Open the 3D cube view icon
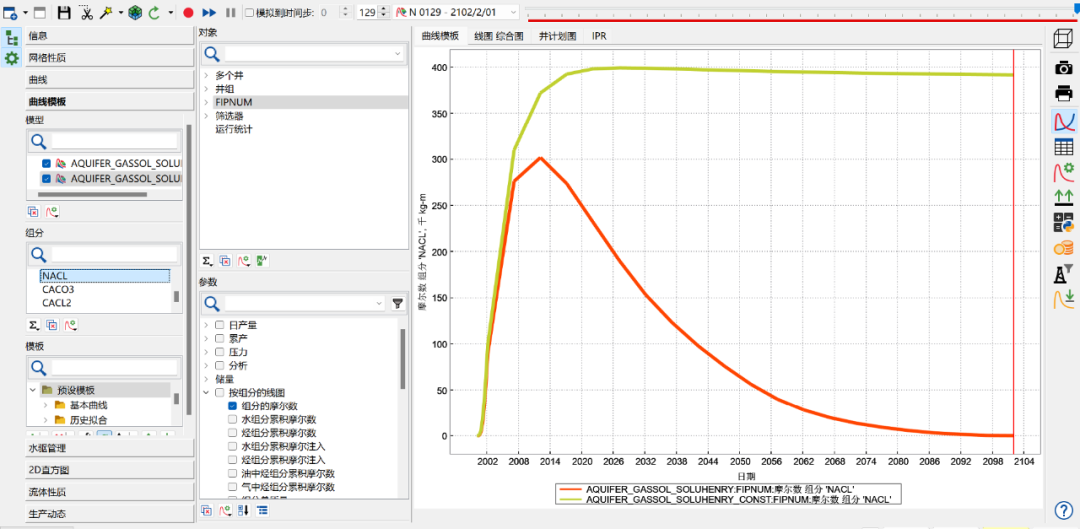 click(1063, 40)
